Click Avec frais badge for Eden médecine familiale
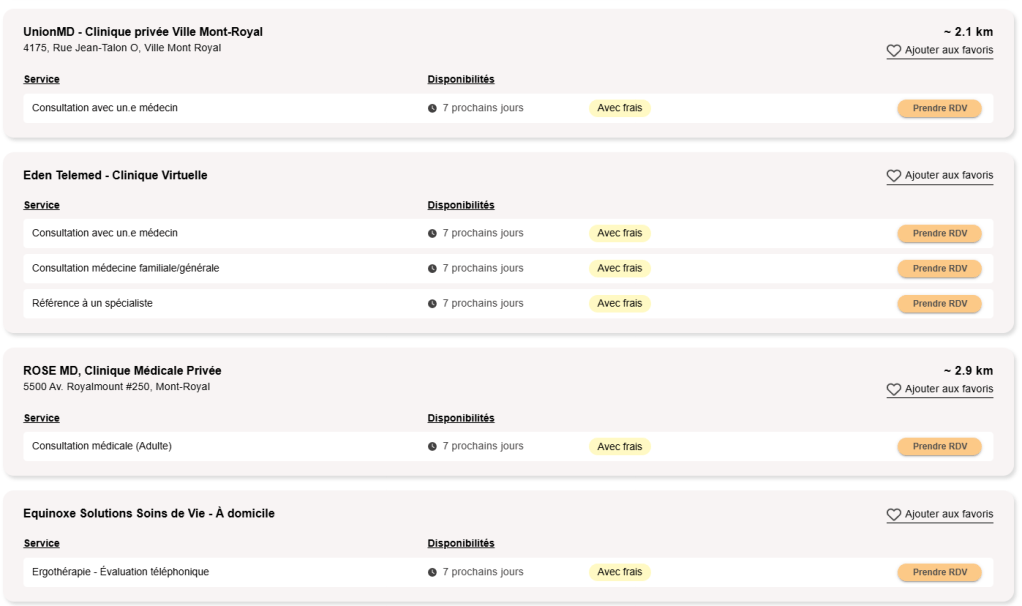The height and width of the screenshot is (606, 1022). (619, 269)
